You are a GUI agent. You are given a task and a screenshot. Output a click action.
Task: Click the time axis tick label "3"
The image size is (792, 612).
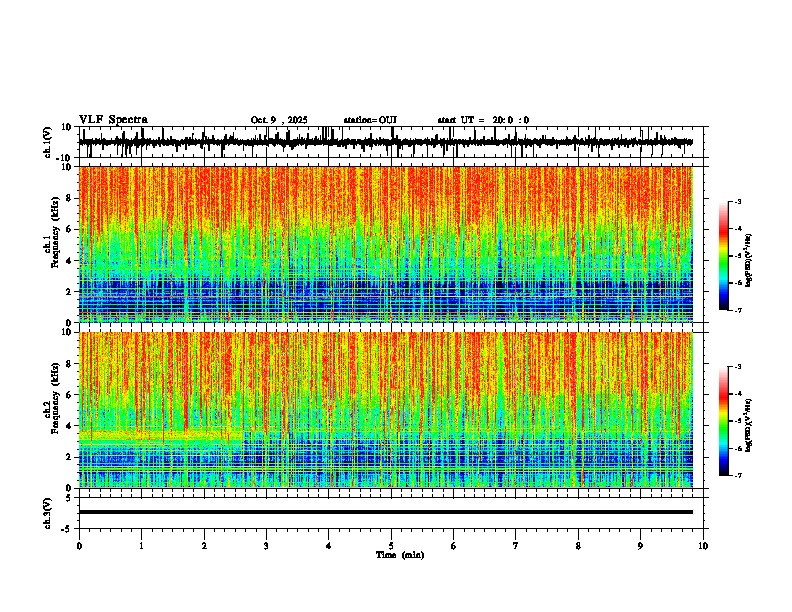click(x=266, y=546)
